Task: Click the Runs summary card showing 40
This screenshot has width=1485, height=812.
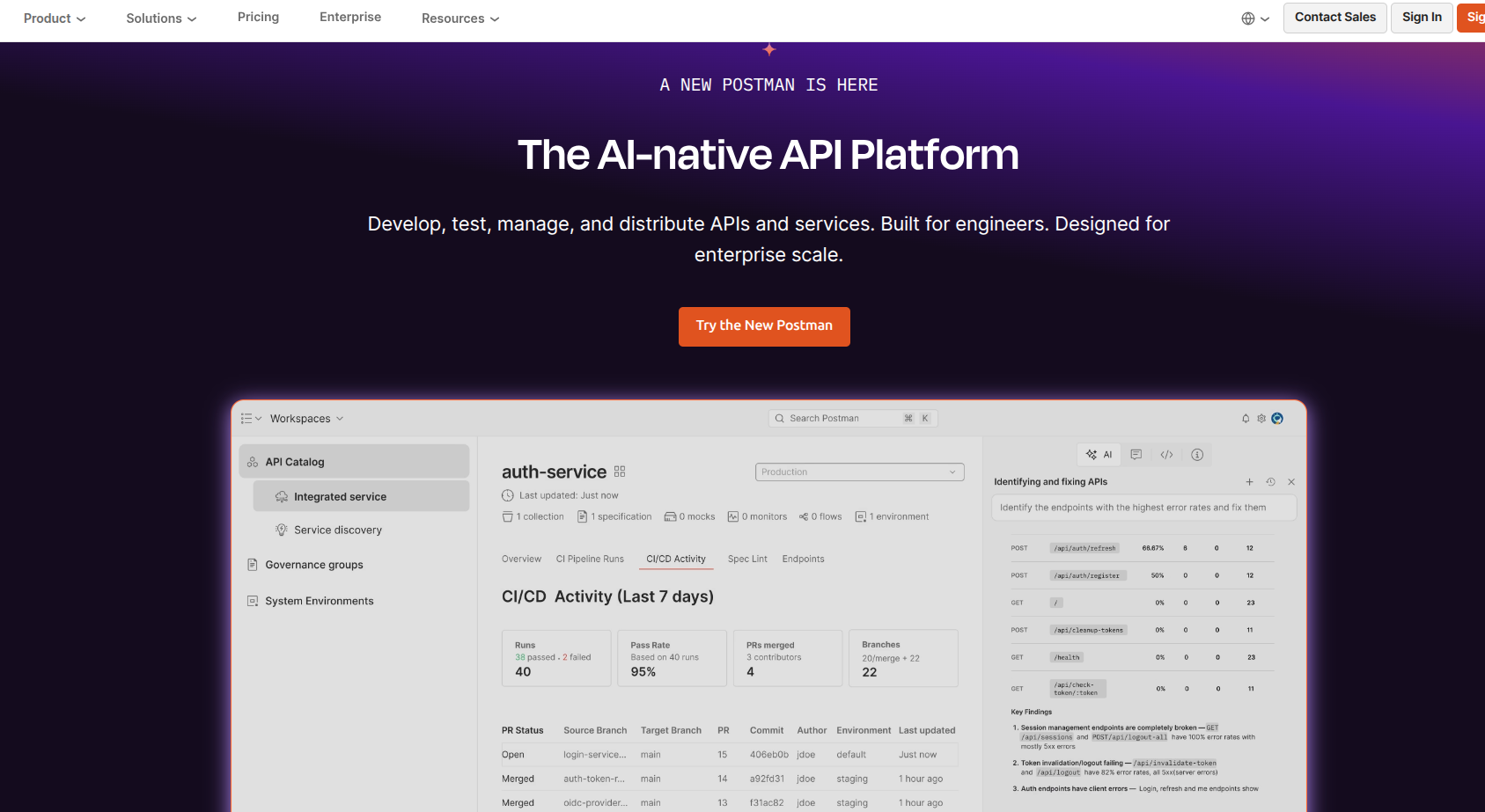Action: [x=556, y=658]
